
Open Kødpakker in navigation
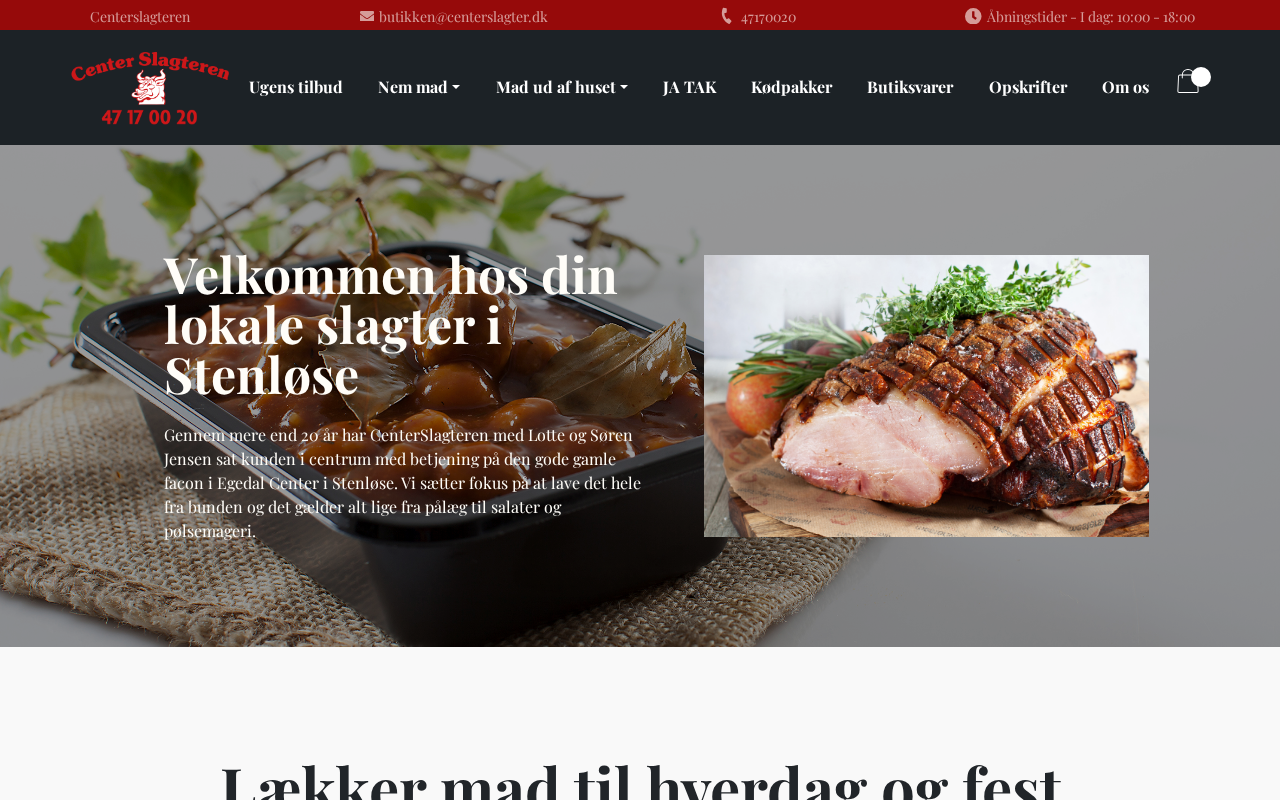pos(792,87)
